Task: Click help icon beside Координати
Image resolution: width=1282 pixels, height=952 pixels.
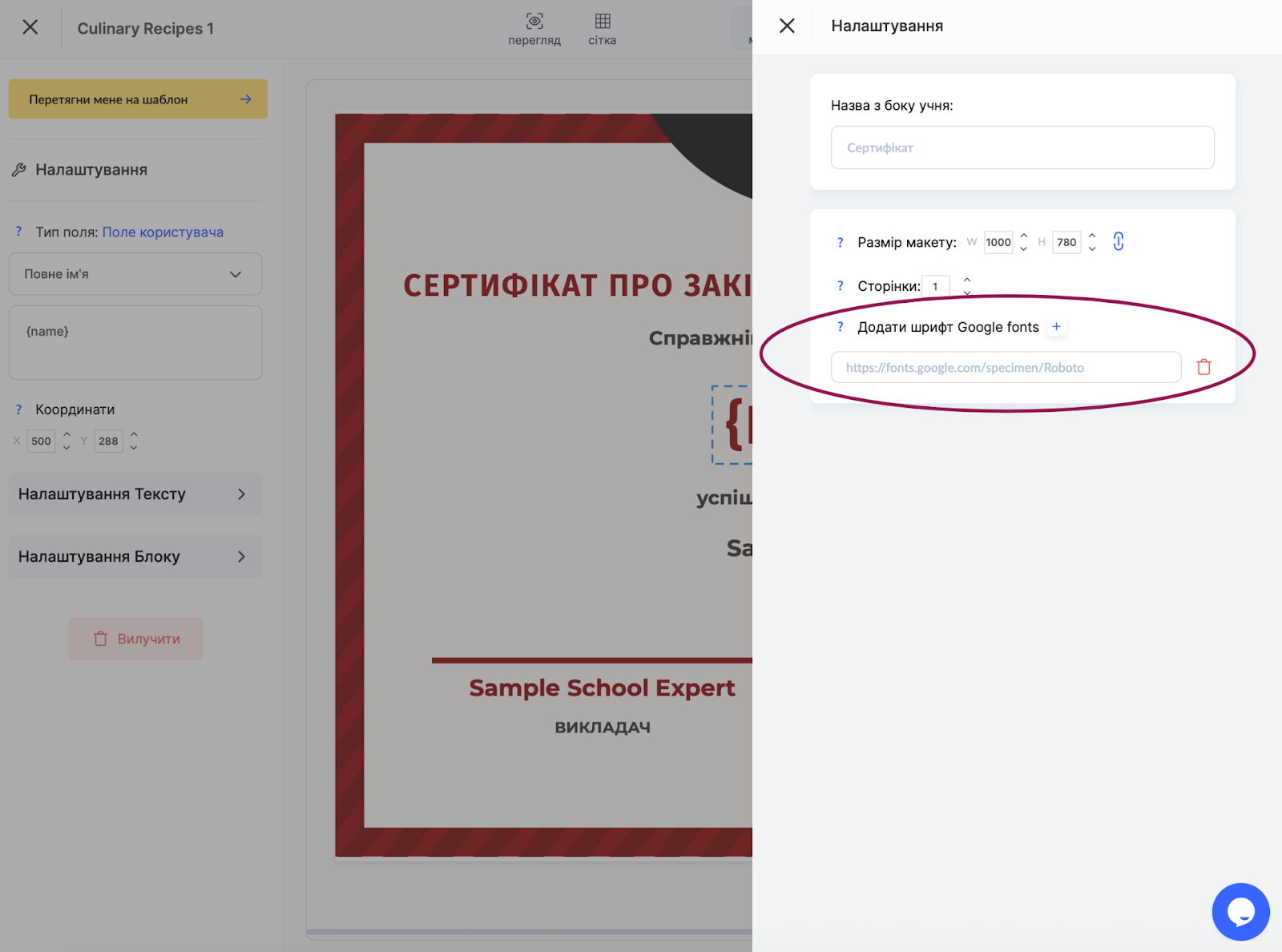Action: click(x=18, y=409)
